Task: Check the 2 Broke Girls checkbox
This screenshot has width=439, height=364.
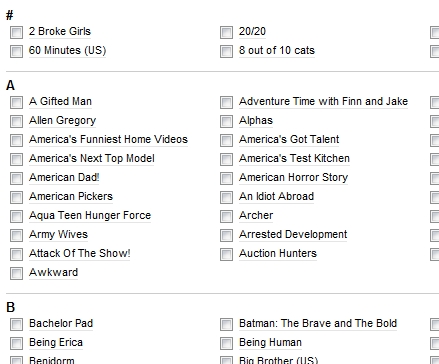Action: 16,33
